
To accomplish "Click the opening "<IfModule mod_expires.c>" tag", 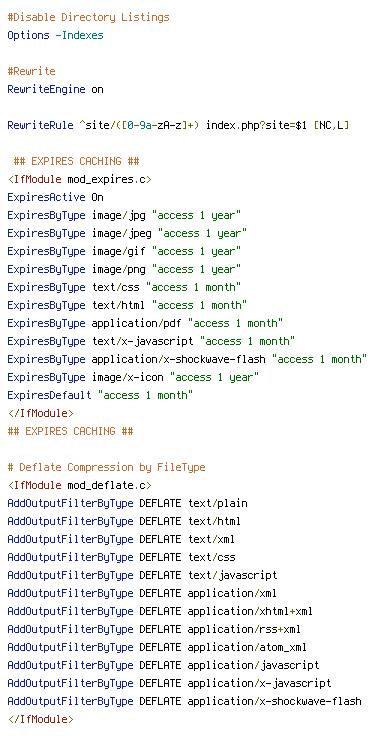I will tap(79, 179).
